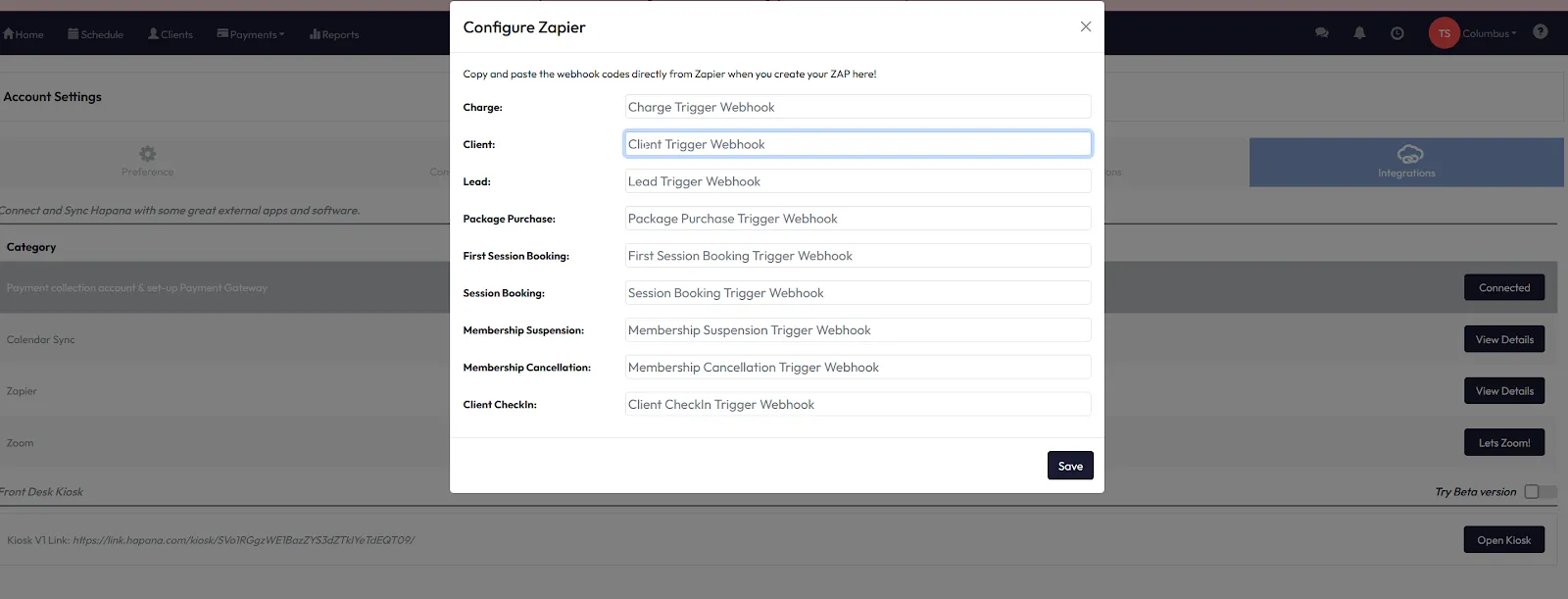Click the Membership Cancellation webhook field
This screenshot has width=1568, height=599.
click(857, 368)
